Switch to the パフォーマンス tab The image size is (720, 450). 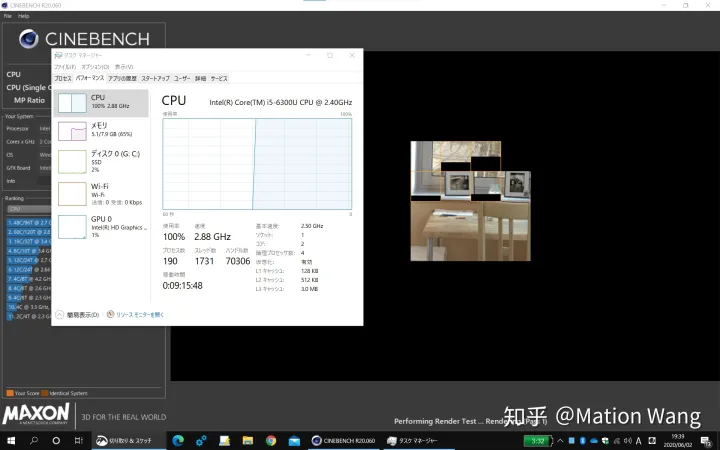[x=90, y=78]
